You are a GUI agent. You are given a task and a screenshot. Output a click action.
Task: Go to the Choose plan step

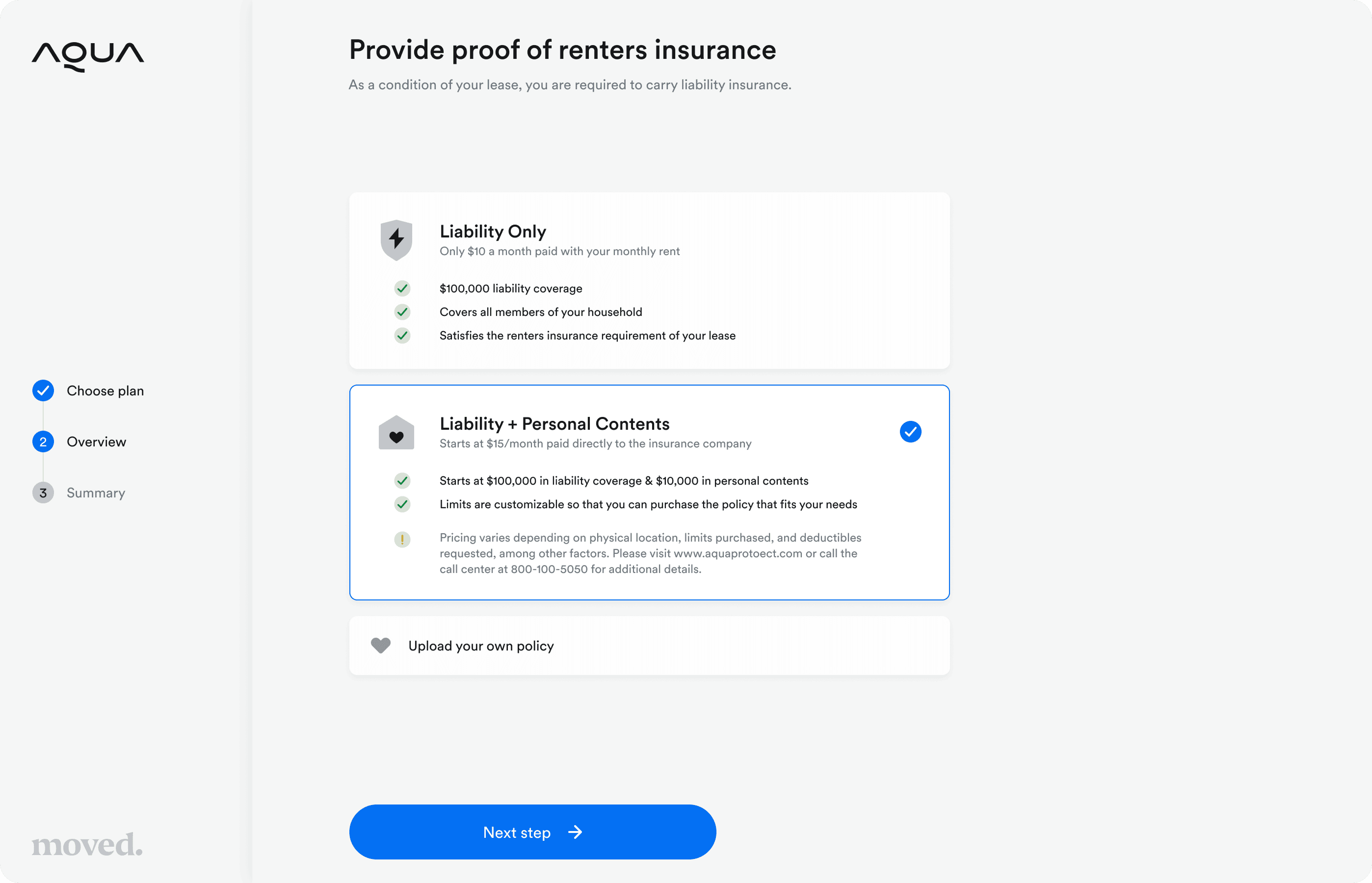pos(105,390)
